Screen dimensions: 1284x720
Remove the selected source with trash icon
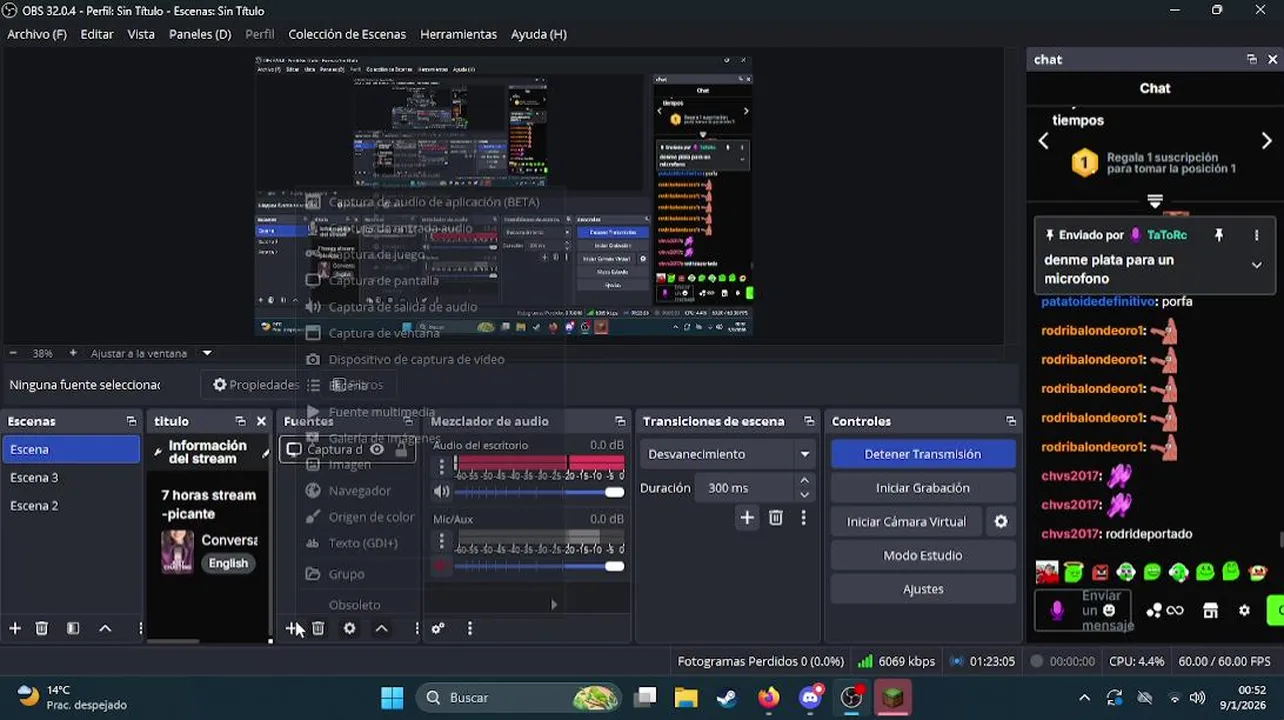click(x=318, y=628)
